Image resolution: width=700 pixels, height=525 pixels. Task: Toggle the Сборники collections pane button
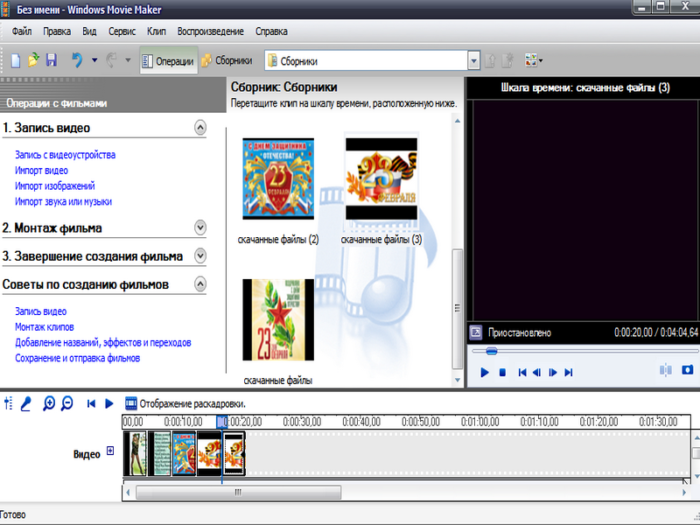pos(227,61)
